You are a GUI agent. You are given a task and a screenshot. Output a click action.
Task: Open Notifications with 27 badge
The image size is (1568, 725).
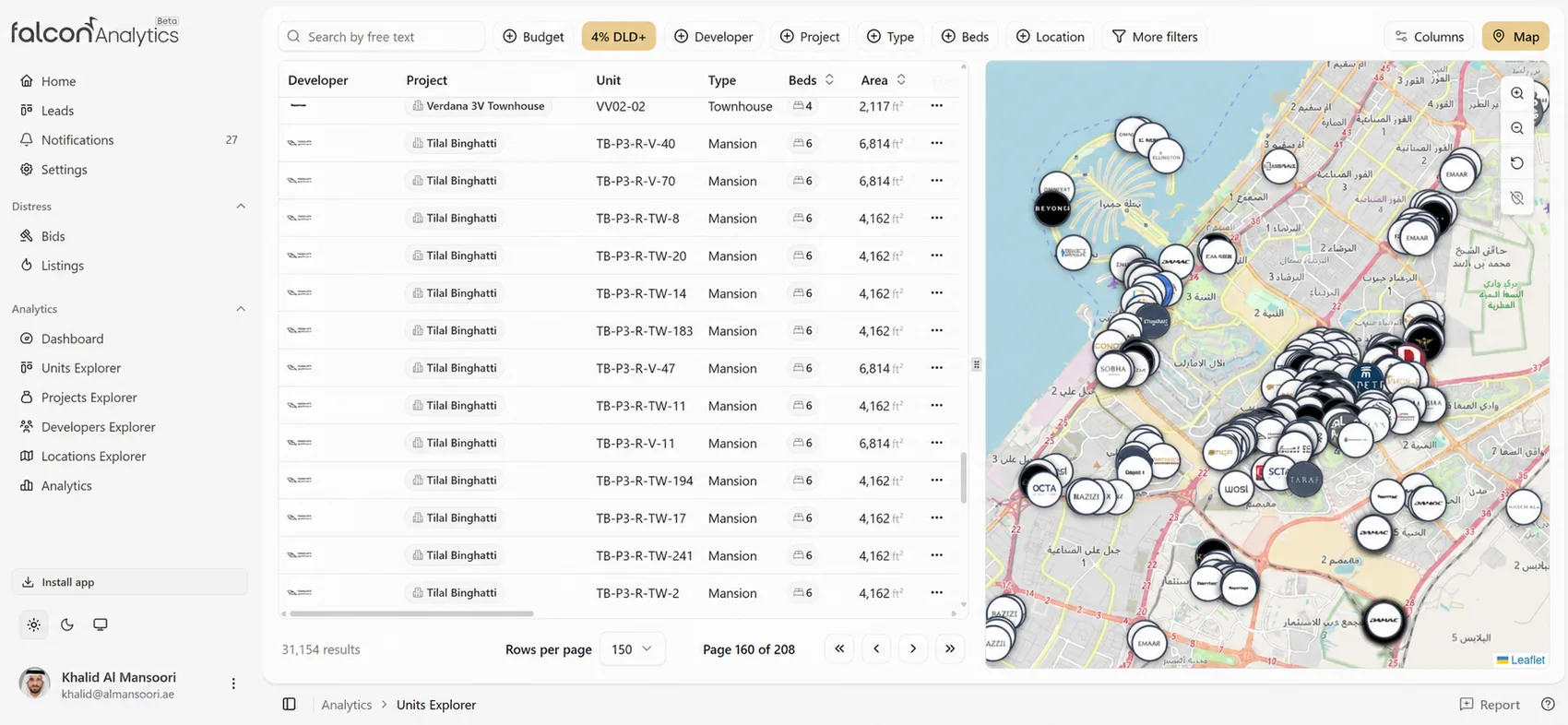(129, 140)
